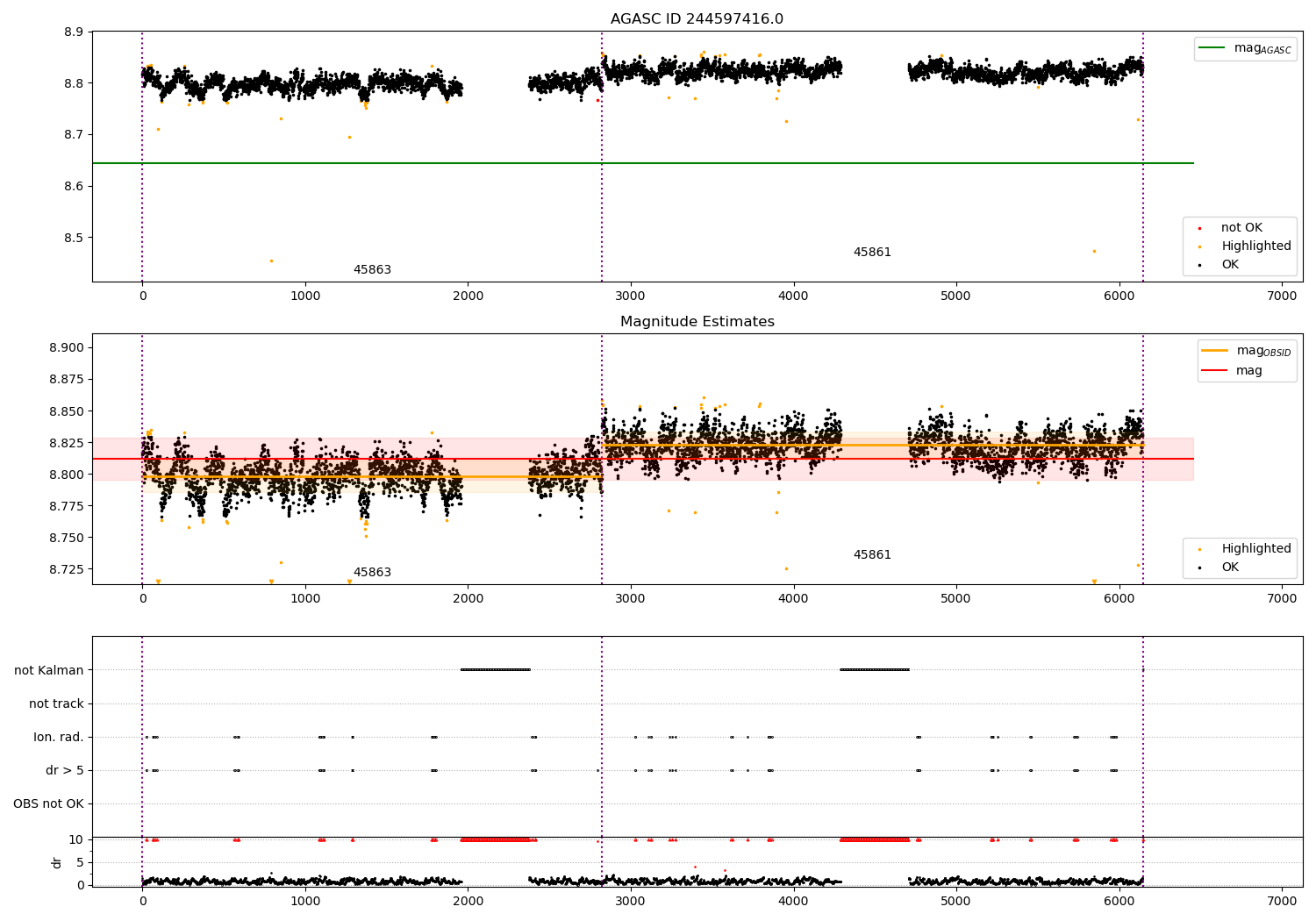Click the '8.725' y-axis tick in Magnitude Estimates
This screenshot has height=921, width=1316.
(x=67, y=569)
